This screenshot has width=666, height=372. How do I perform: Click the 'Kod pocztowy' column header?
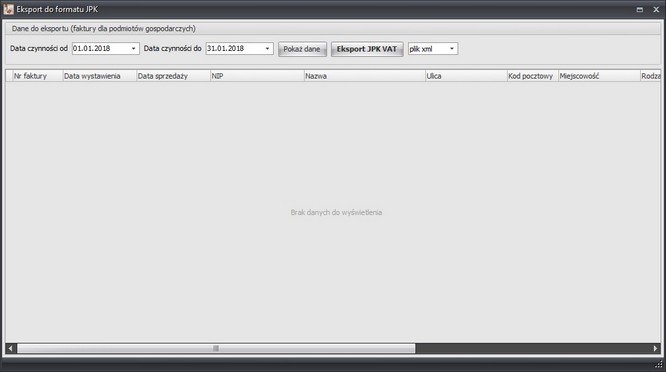coord(533,76)
